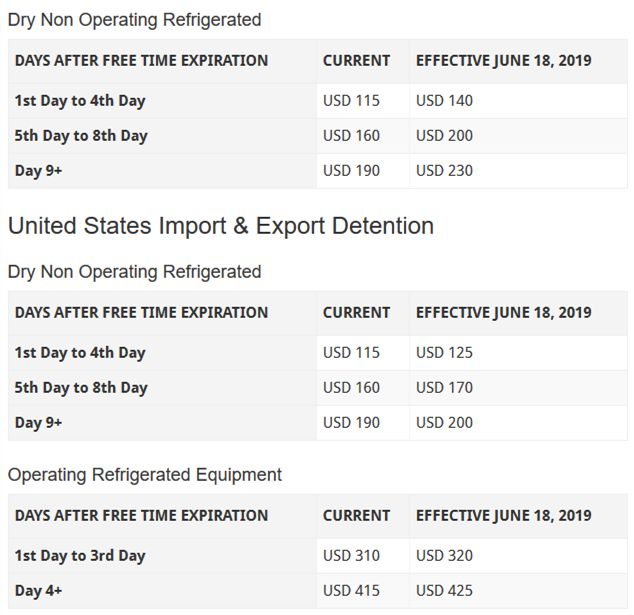Click the 'Operating Refrigerated Equipment' subheading
Image resolution: width=634 pixels, height=615 pixels.
point(145,475)
